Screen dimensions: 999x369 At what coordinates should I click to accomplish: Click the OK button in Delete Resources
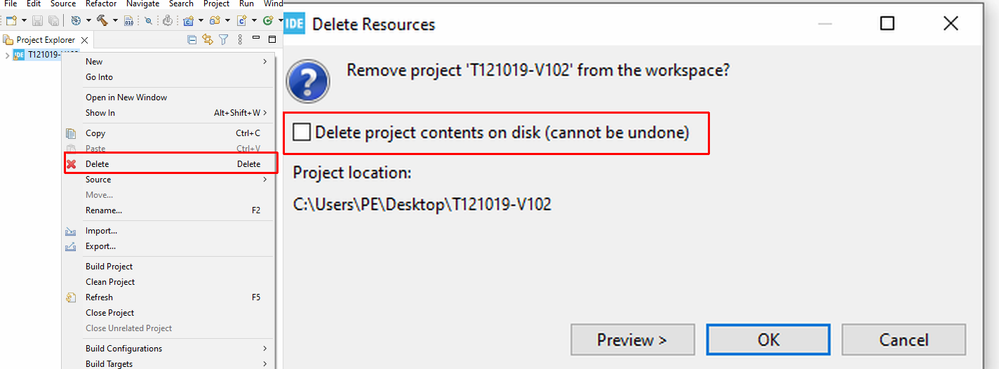(x=768, y=340)
